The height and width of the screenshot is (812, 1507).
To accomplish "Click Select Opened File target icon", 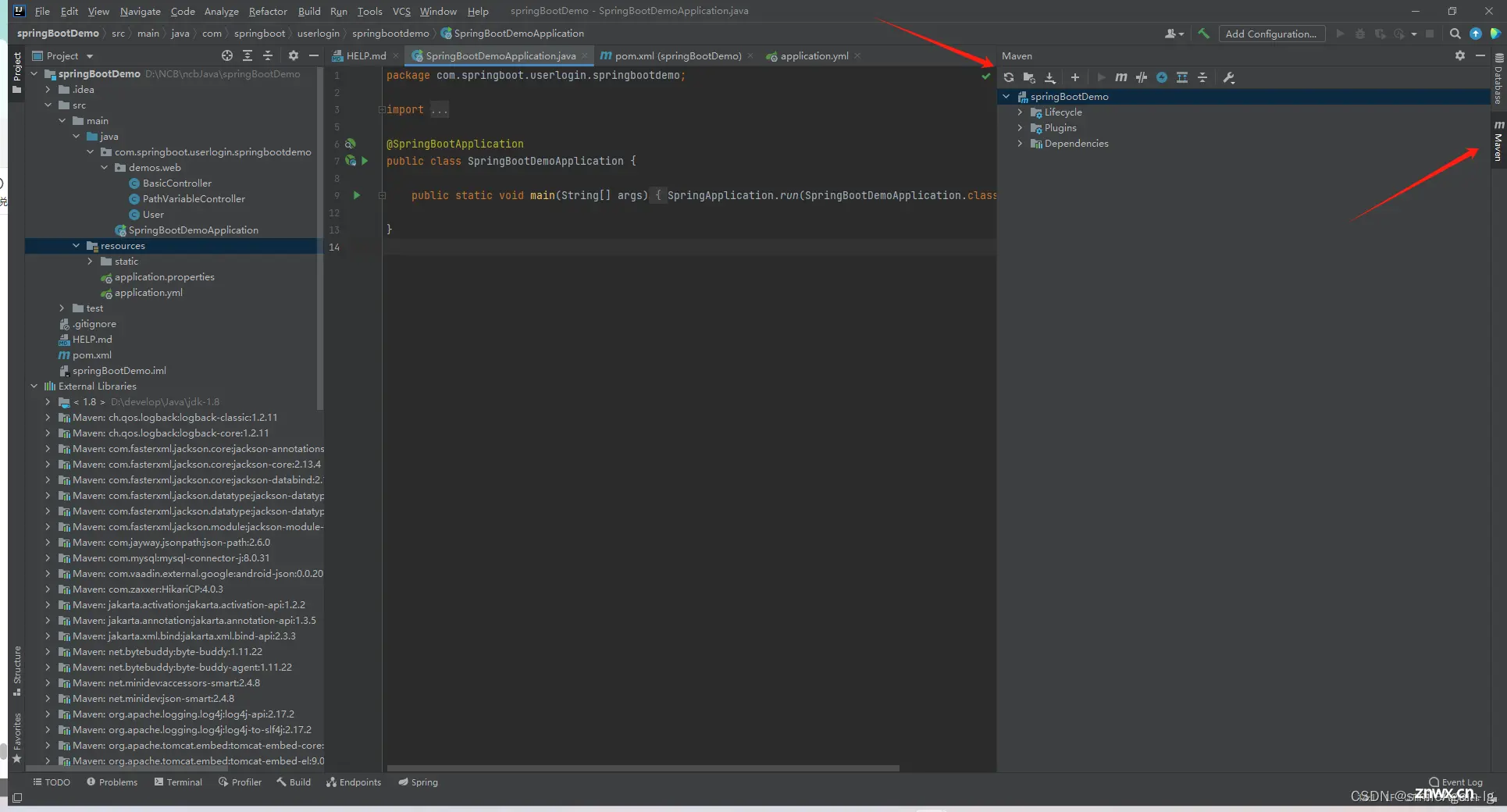I will point(227,55).
